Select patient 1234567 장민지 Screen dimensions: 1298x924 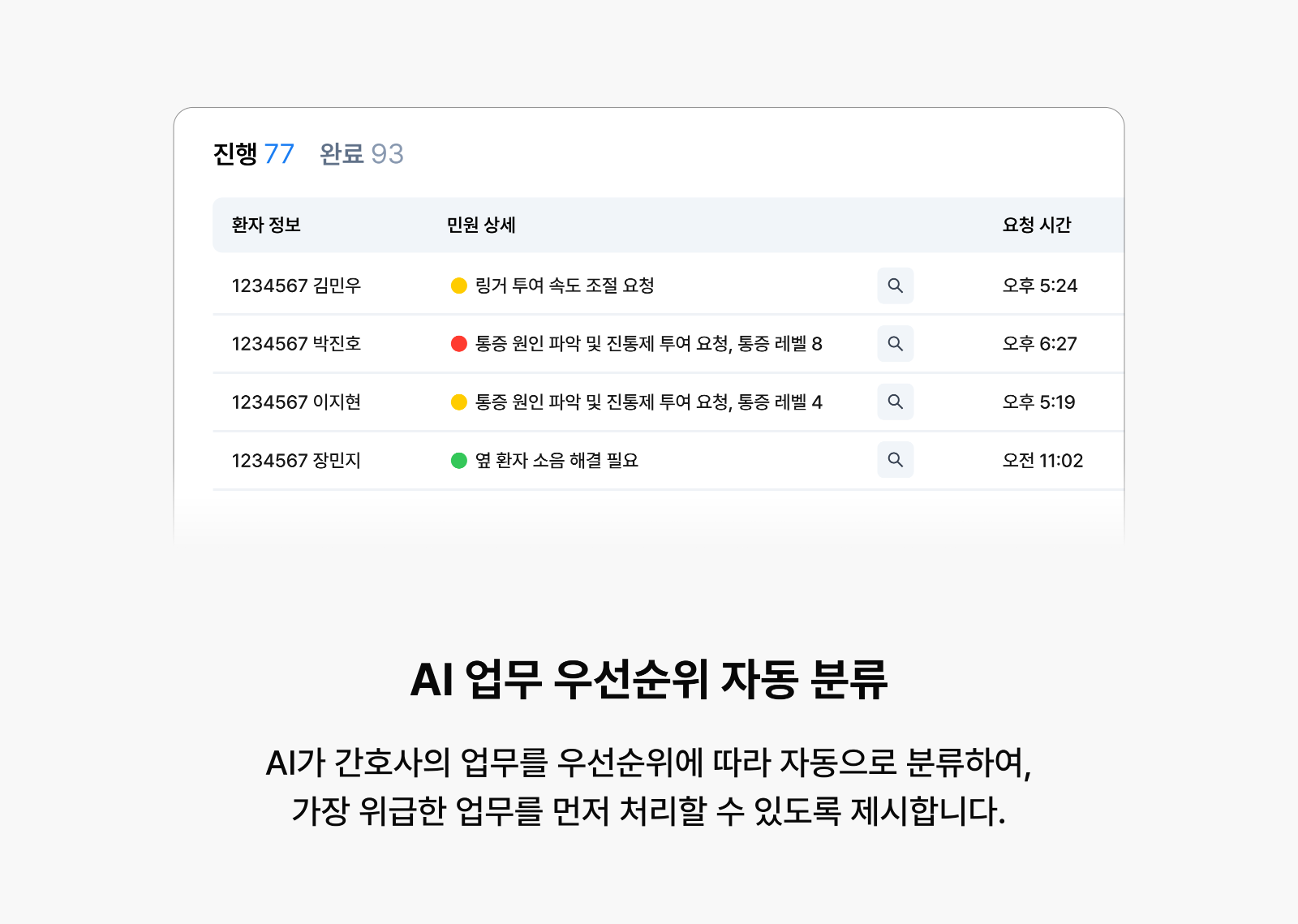(296, 460)
